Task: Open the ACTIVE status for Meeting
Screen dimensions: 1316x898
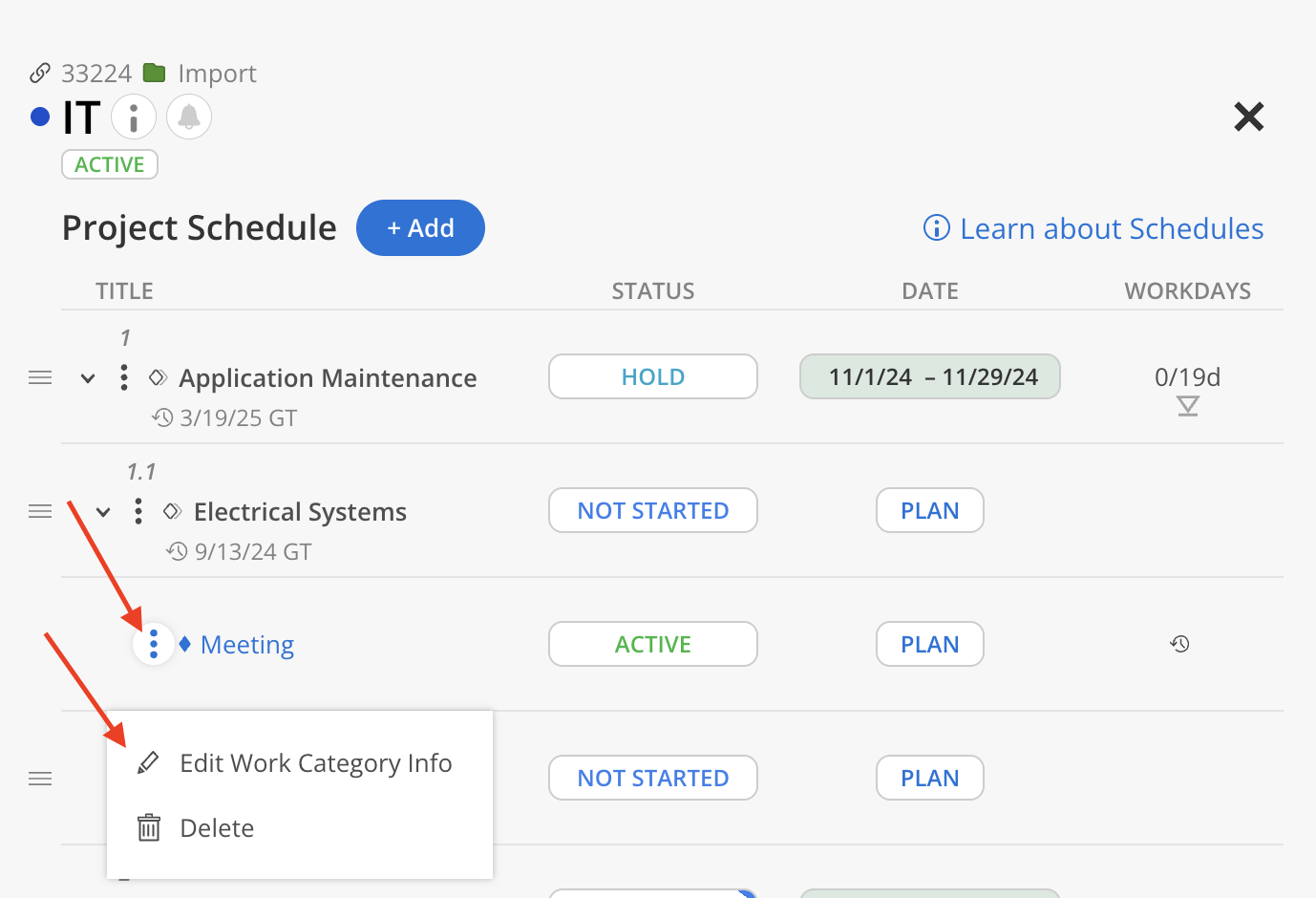Action: tap(653, 644)
